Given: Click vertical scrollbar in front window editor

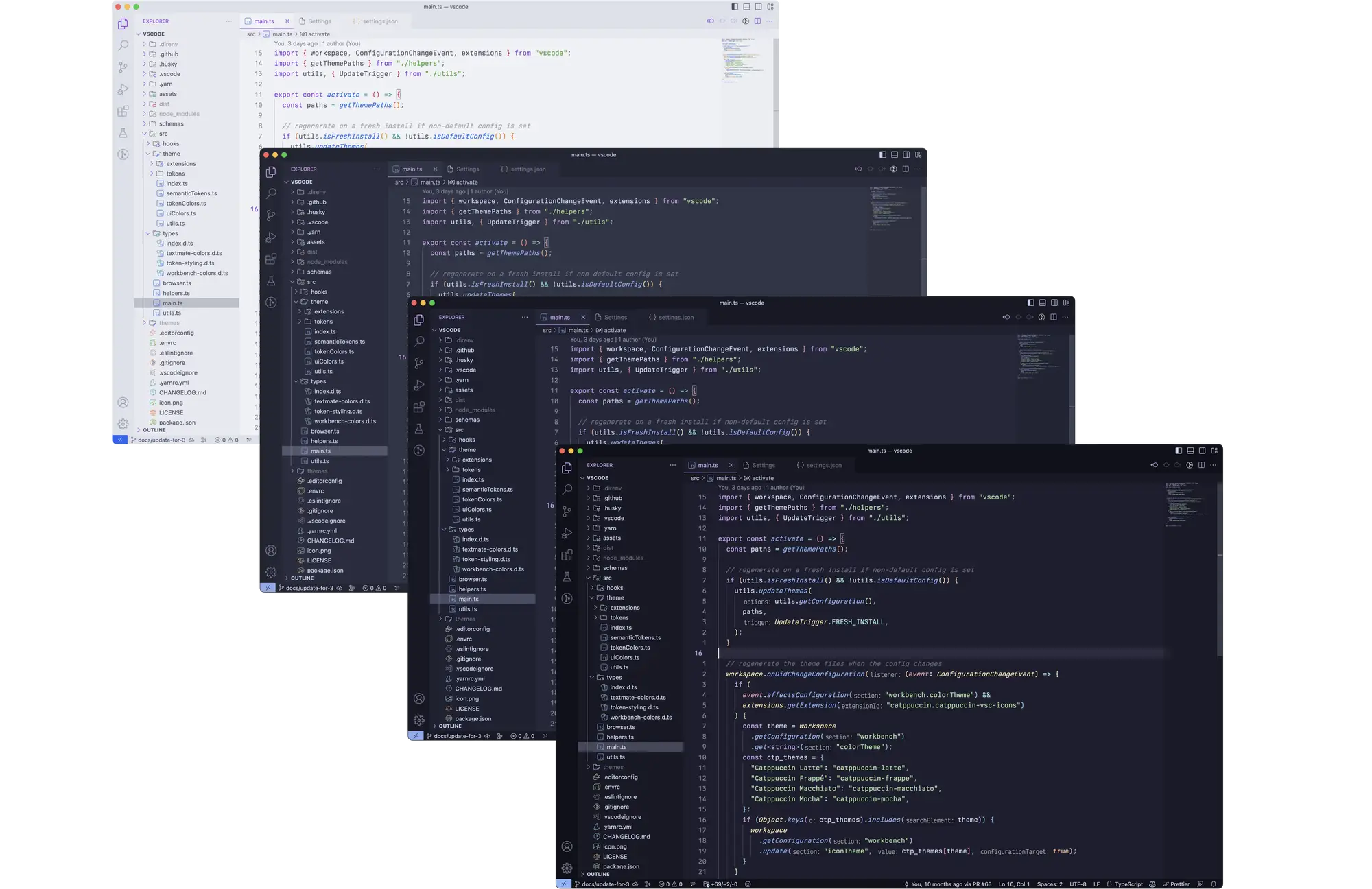Looking at the screenshot, I should 1219,569.
